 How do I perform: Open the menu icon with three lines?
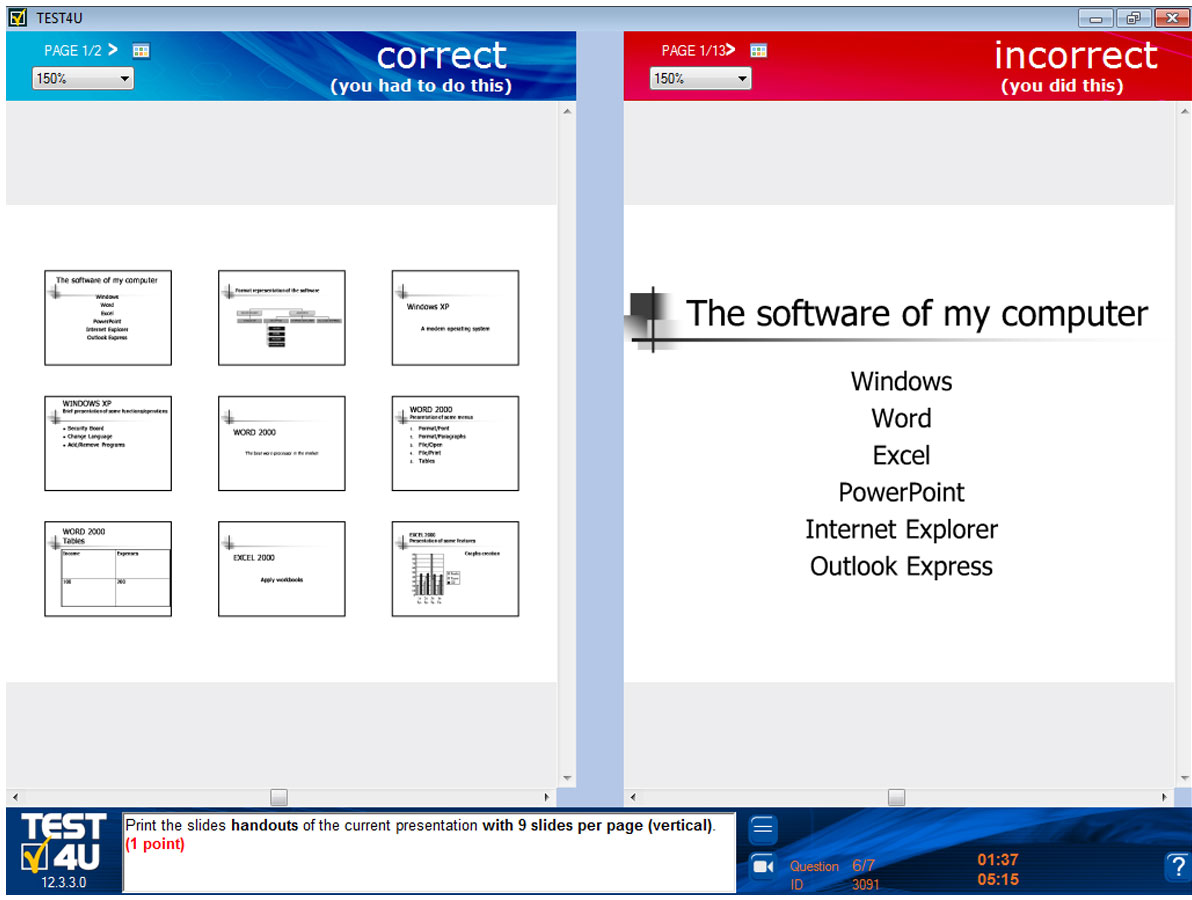762,828
